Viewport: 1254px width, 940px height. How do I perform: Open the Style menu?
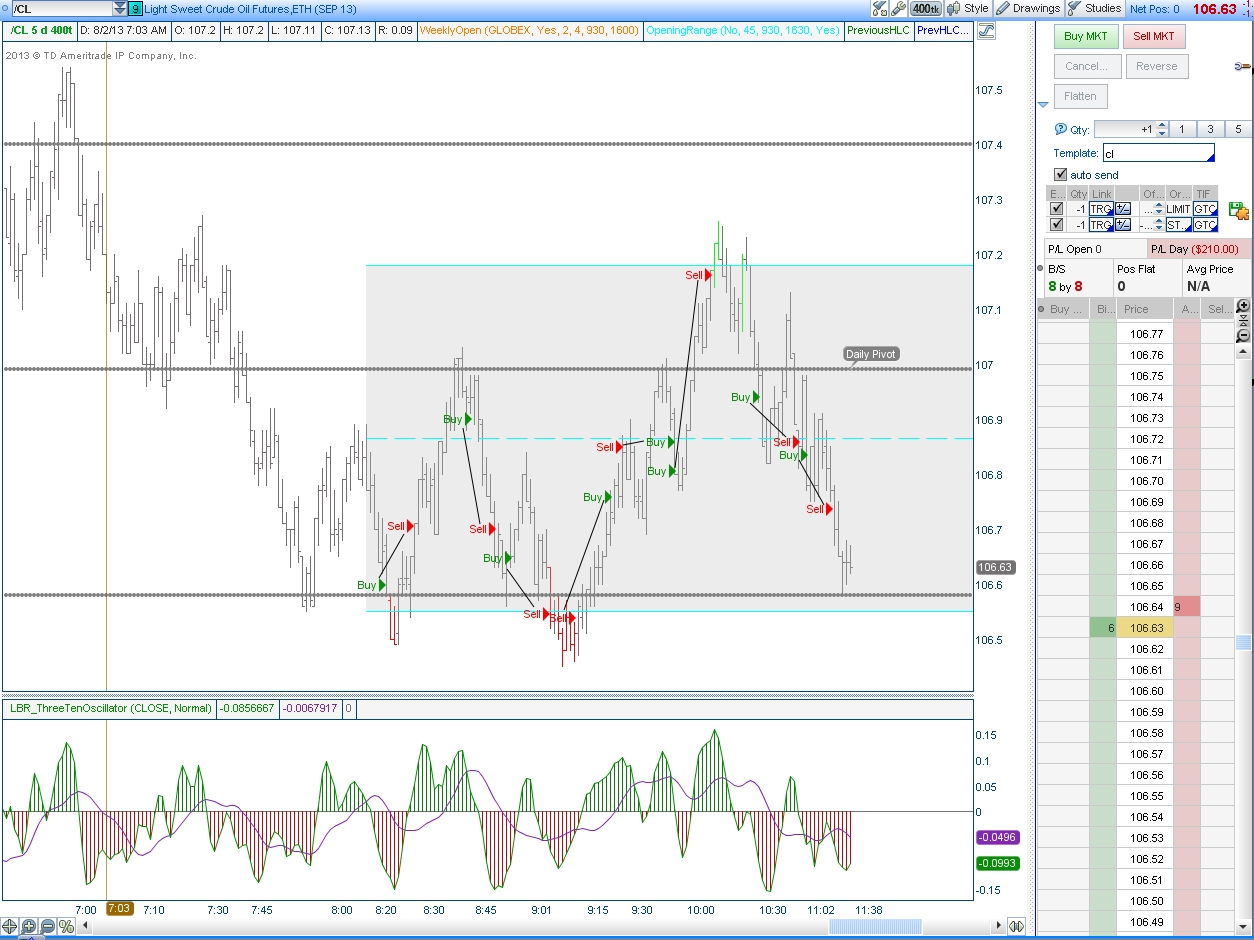point(968,8)
